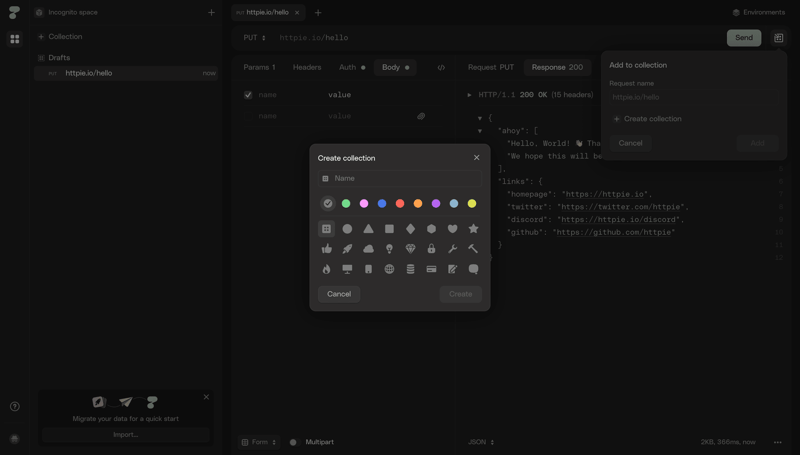Choose the globe icon
This screenshot has width=800, height=455.
point(389,269)
